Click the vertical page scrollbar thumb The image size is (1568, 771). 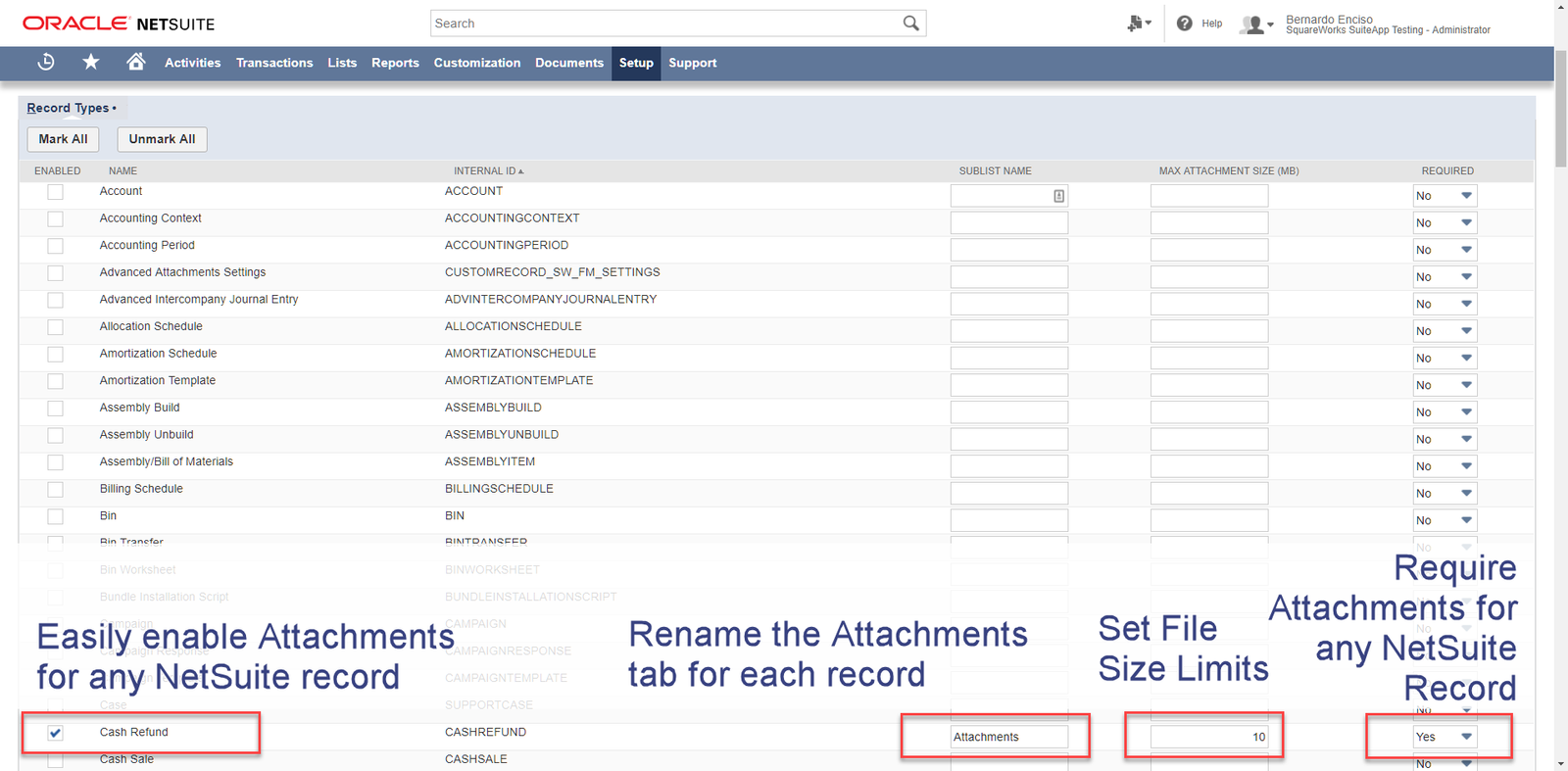pyautogui.click(x=1561, y=108)
